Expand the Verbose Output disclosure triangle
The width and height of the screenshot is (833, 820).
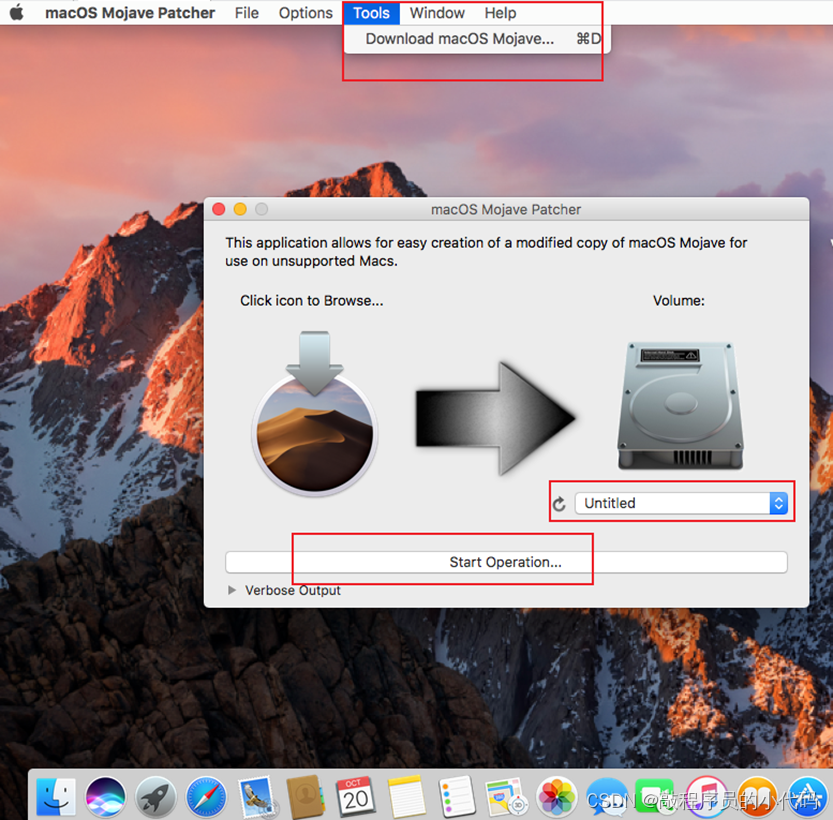pyautogui.click(x=232, y=590)
